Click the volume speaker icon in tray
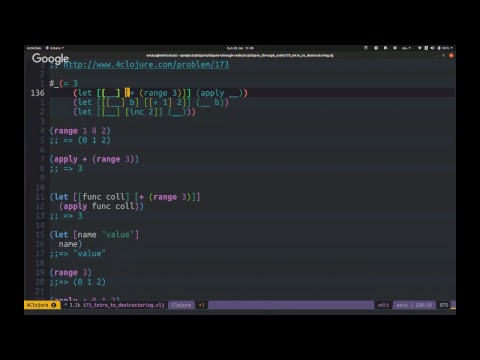 pos(433,48)
